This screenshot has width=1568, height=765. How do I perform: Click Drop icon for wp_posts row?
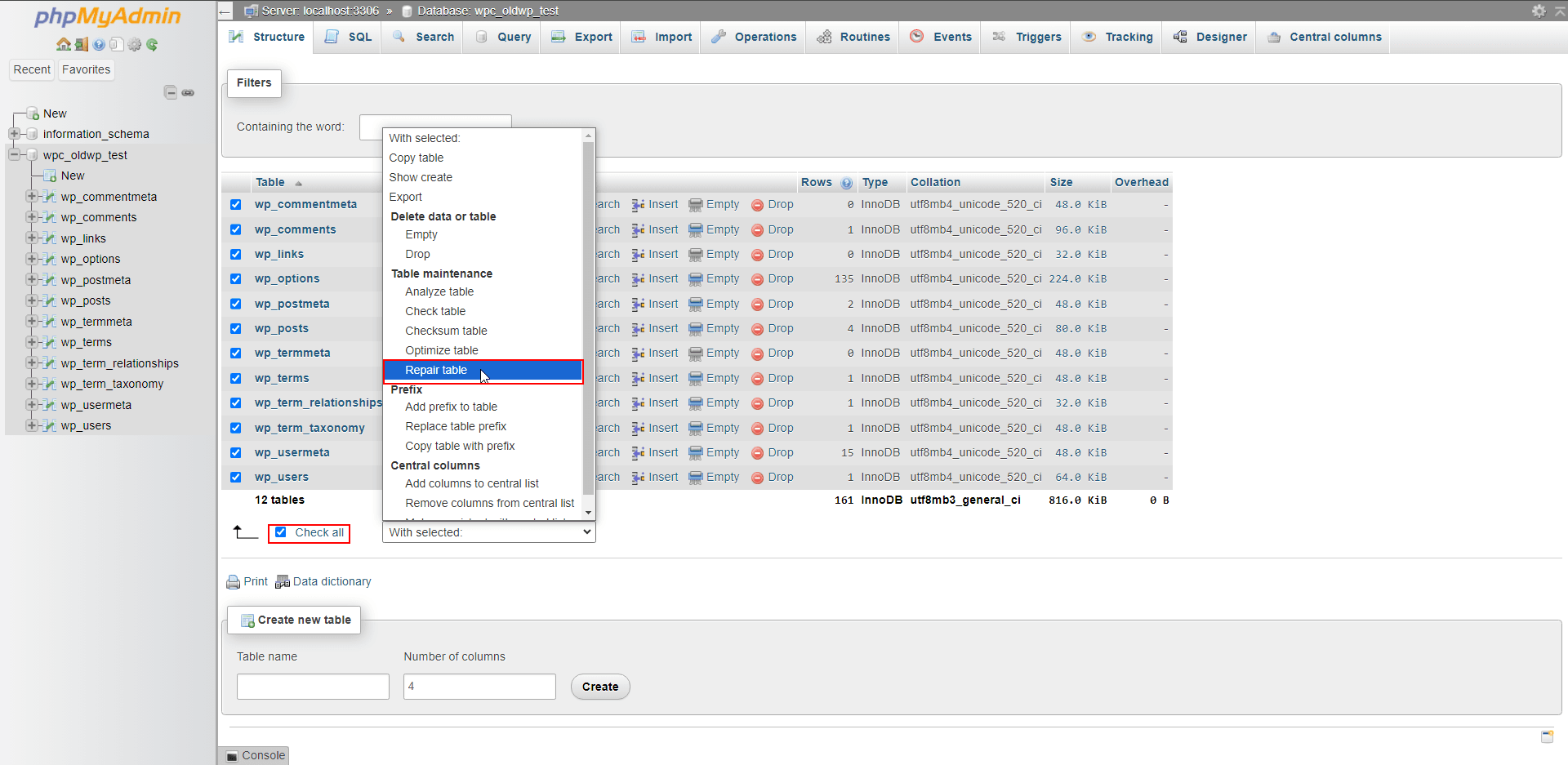point(757,329)
